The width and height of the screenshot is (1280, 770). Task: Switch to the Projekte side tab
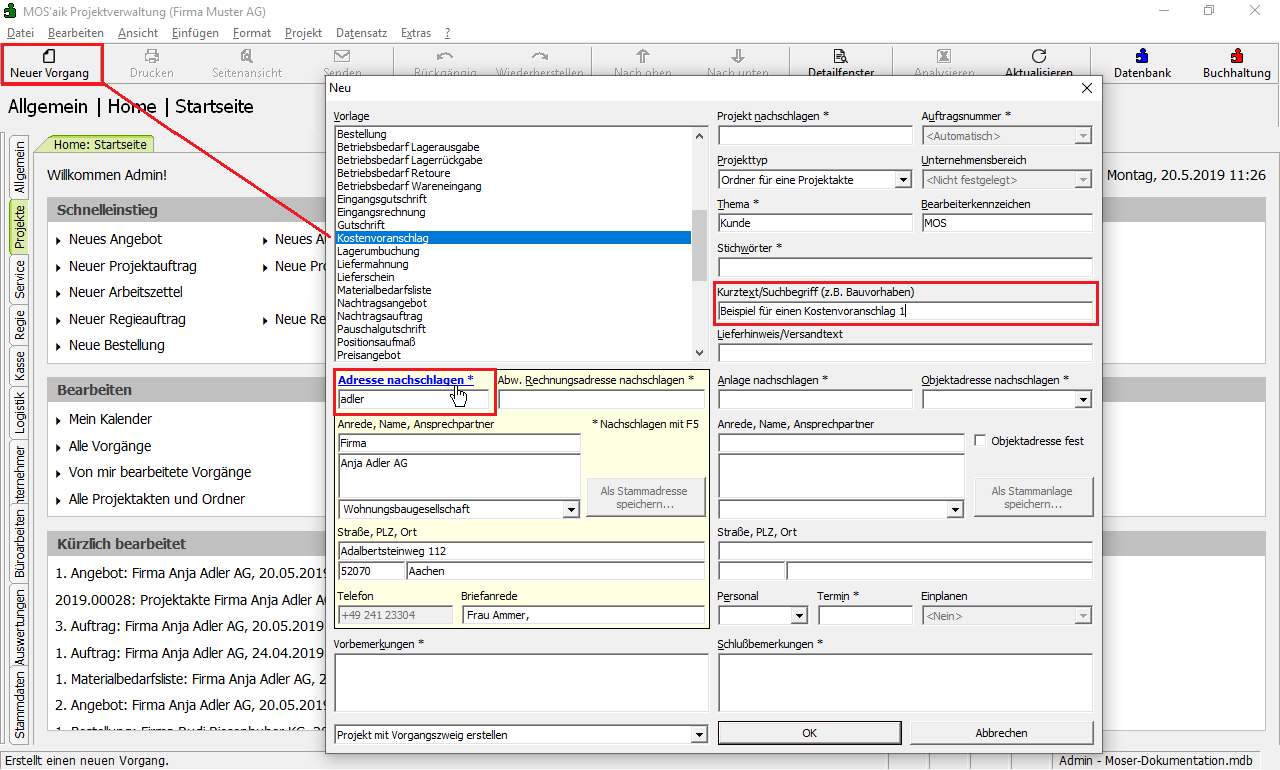19,226
